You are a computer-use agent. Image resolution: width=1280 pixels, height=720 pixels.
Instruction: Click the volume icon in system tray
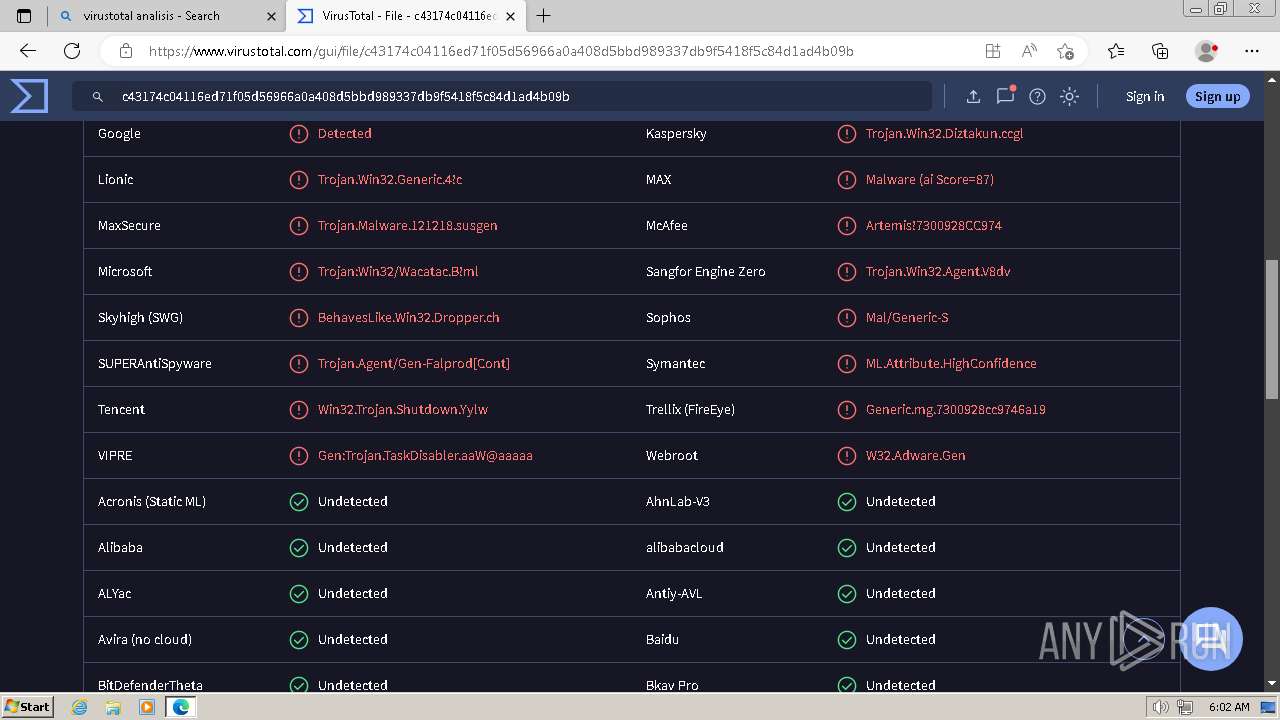click(x=1160, y=707)
